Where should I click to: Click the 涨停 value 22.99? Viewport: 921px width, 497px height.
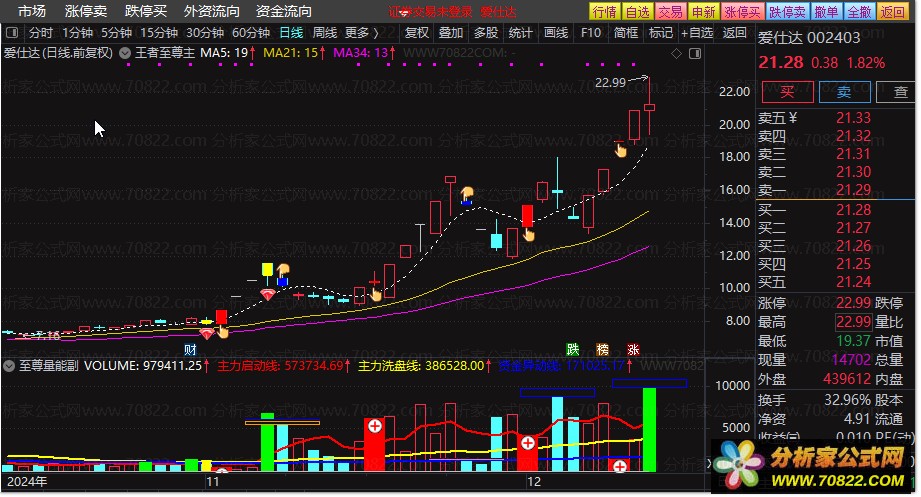pos(853,303)
